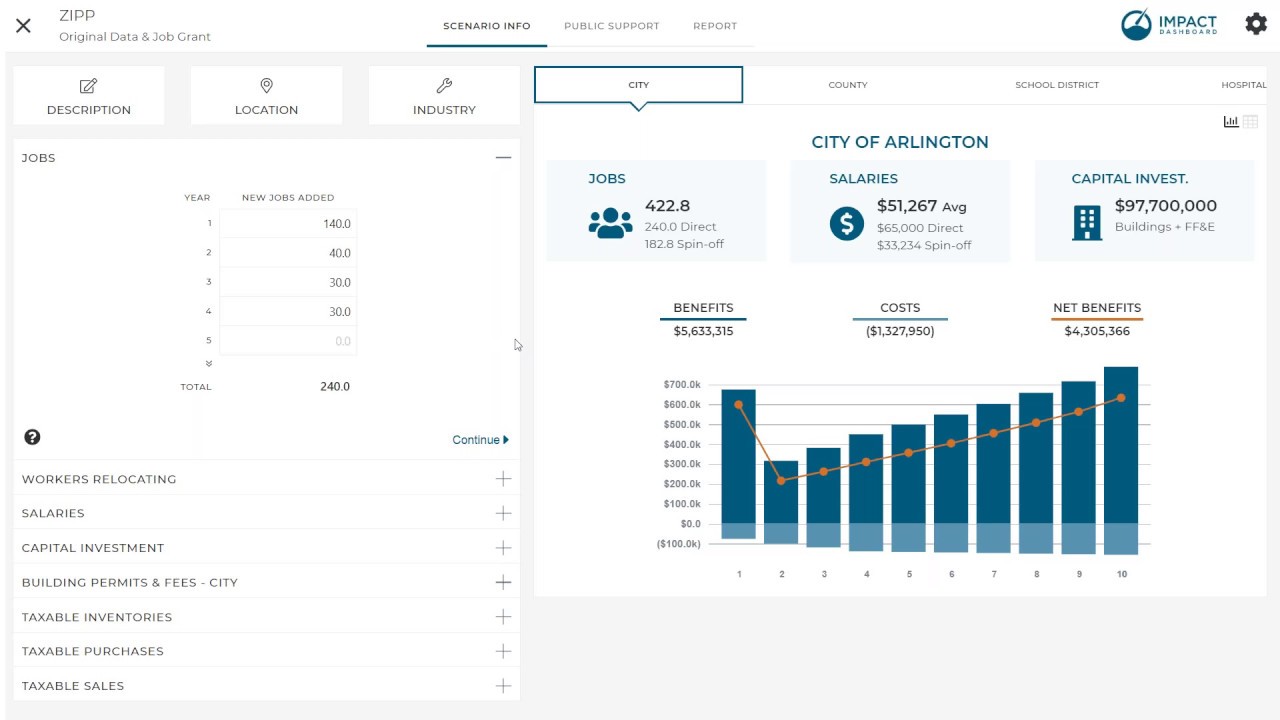Open Description via pencil edit icon
The image size is (1280, 720).
pyautogui.click(x=89, y=86)
